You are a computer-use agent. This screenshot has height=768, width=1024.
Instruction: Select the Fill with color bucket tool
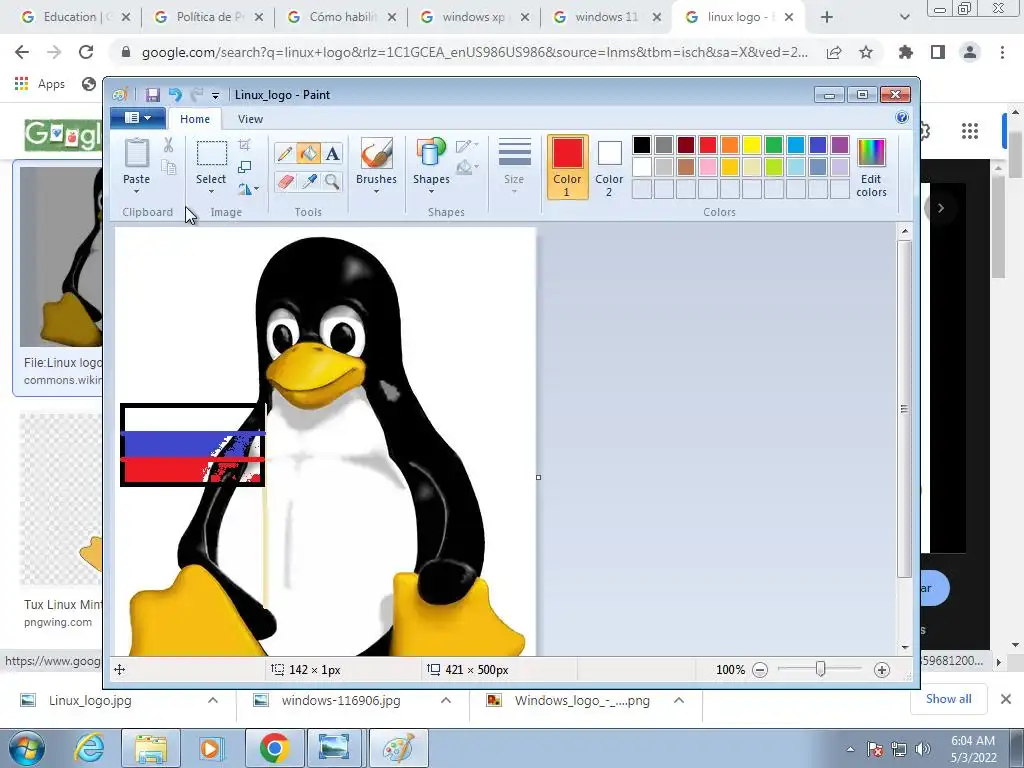[308, 153]
